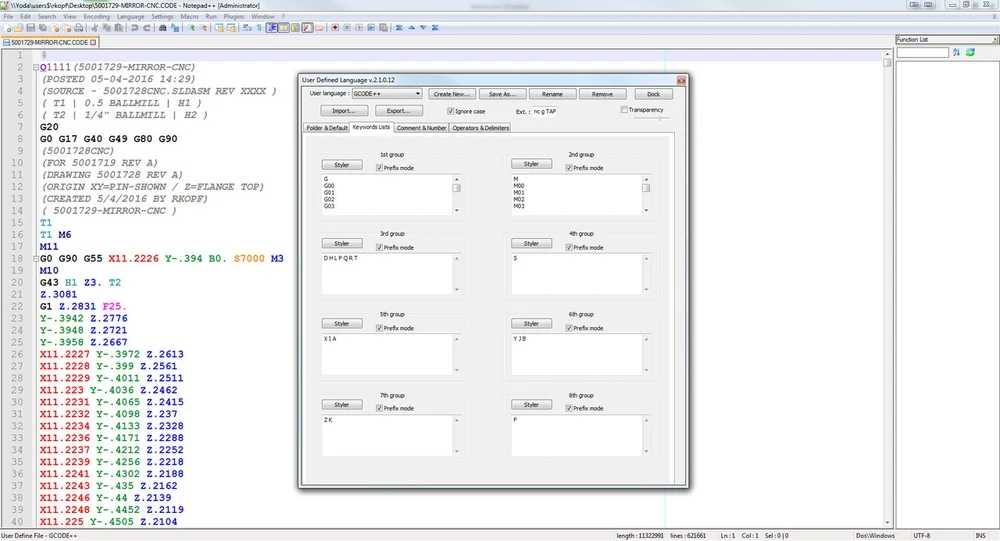Click the Undo toolbar icon

point(134,28)
